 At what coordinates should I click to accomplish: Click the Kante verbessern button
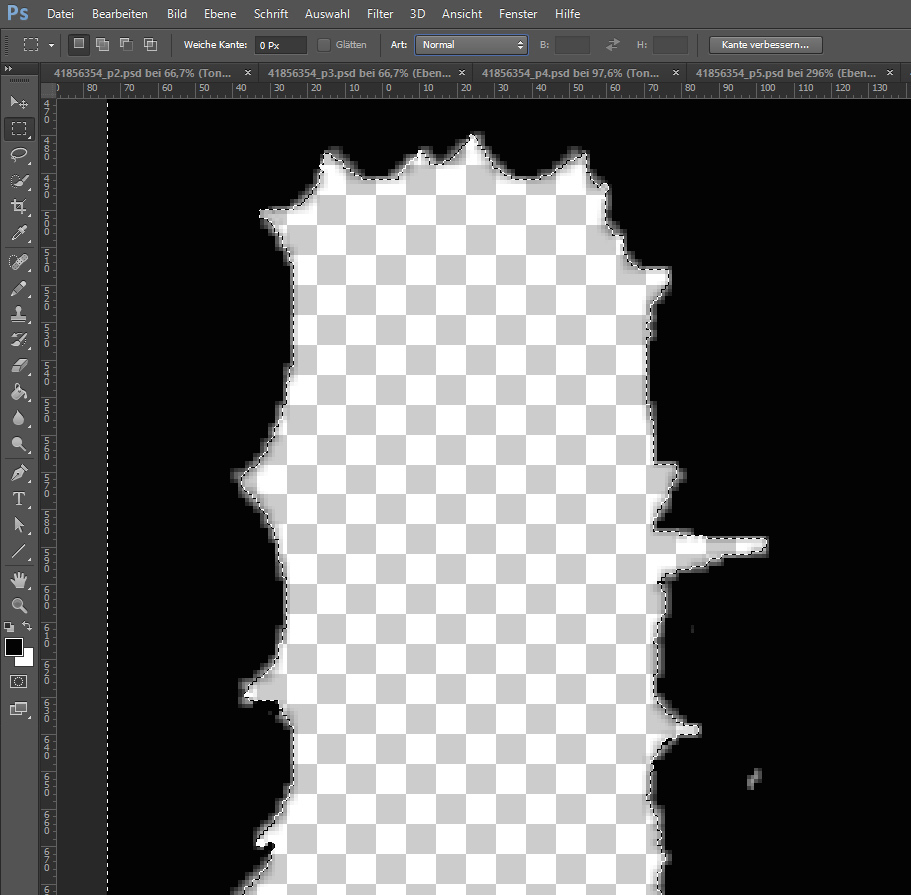[x=765, y=44]
